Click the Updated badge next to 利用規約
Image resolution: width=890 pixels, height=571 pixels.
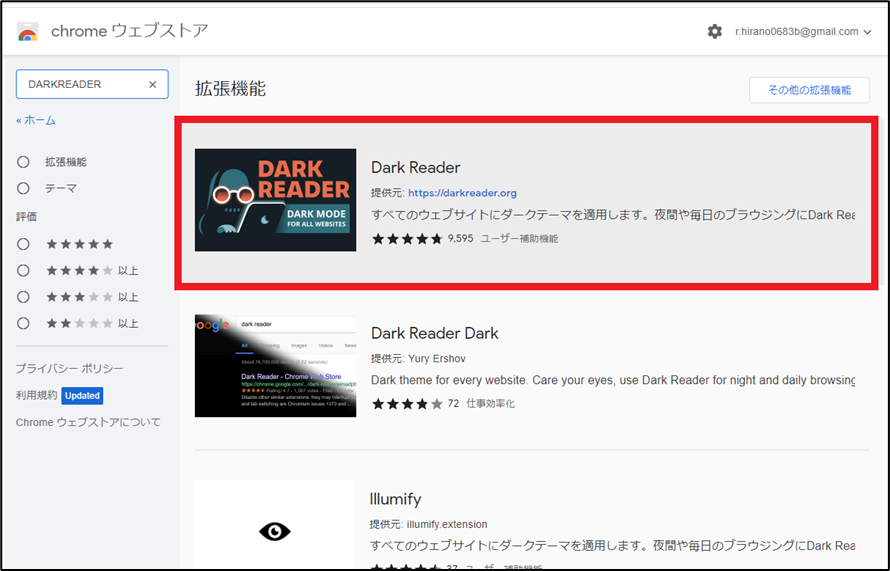coord(82,396)
